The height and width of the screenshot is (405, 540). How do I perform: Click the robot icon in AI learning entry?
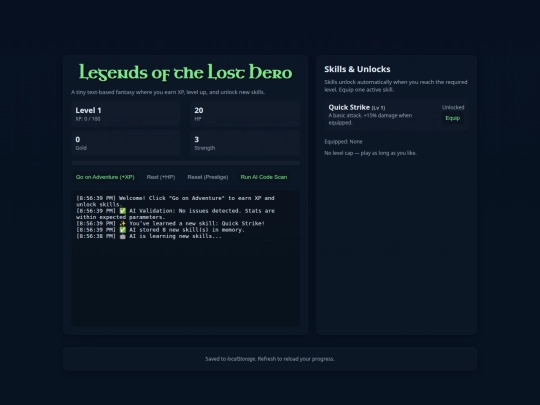[123, 236]
